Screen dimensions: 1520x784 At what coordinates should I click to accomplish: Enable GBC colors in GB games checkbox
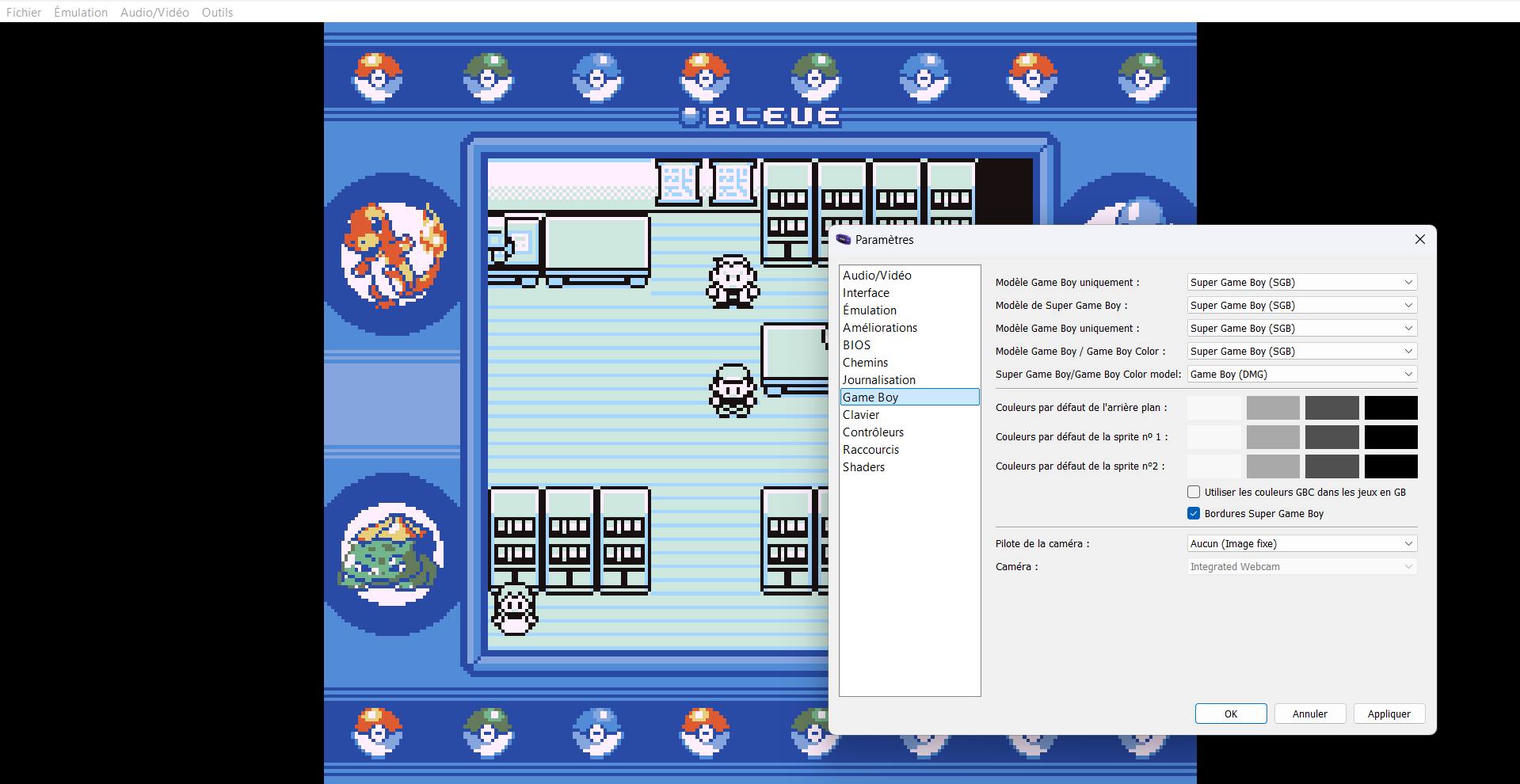tap(1194, 492)
